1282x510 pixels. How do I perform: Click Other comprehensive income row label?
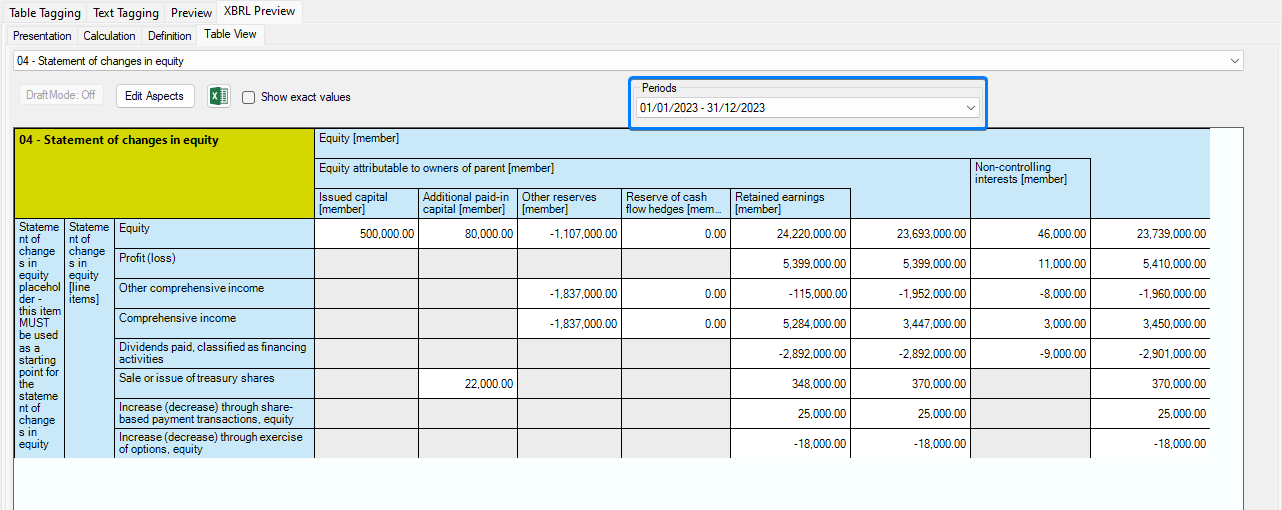[x=214, y=293]
